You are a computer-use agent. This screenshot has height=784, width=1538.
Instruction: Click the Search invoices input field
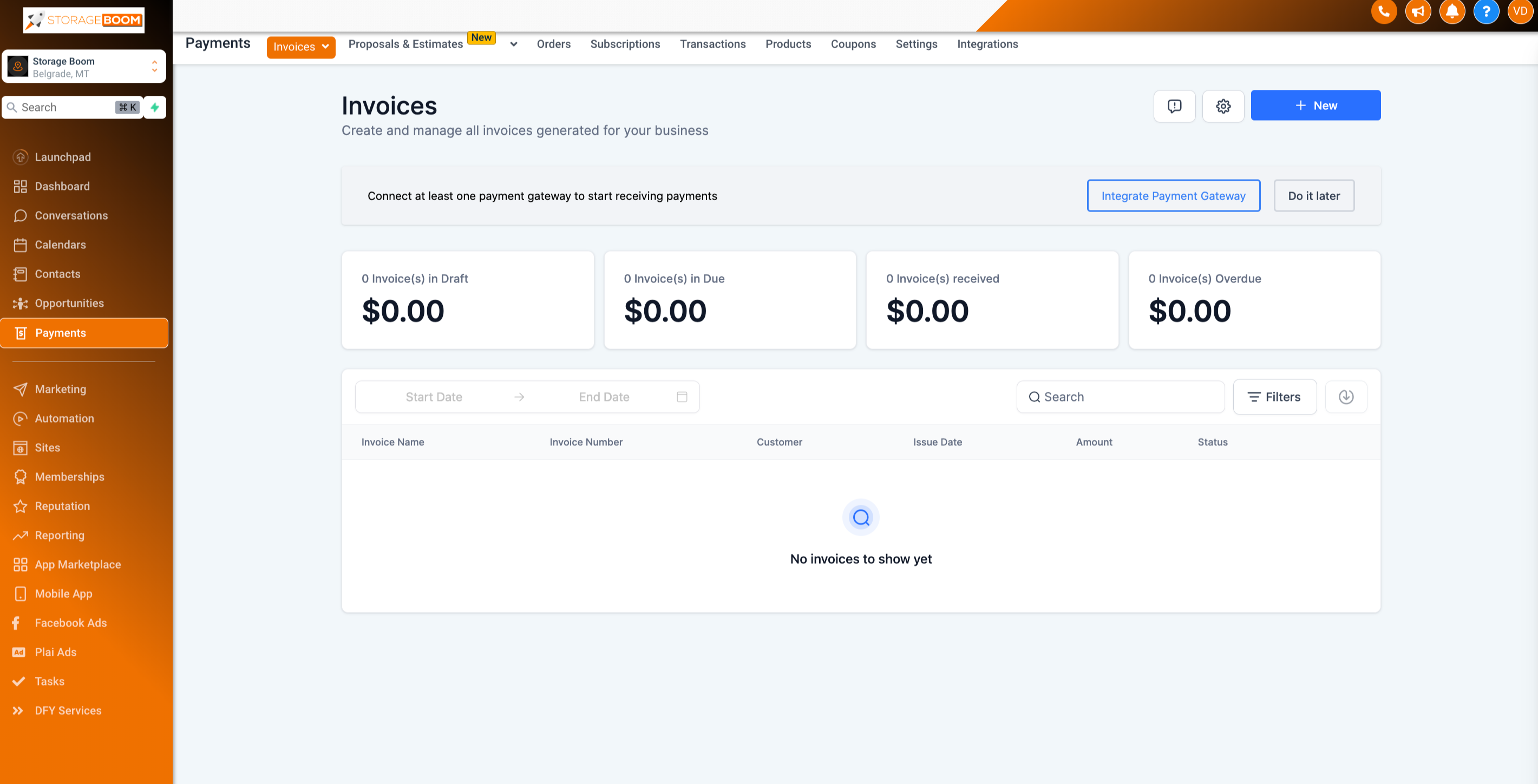pyautogui.click(x=1120, y=396)
